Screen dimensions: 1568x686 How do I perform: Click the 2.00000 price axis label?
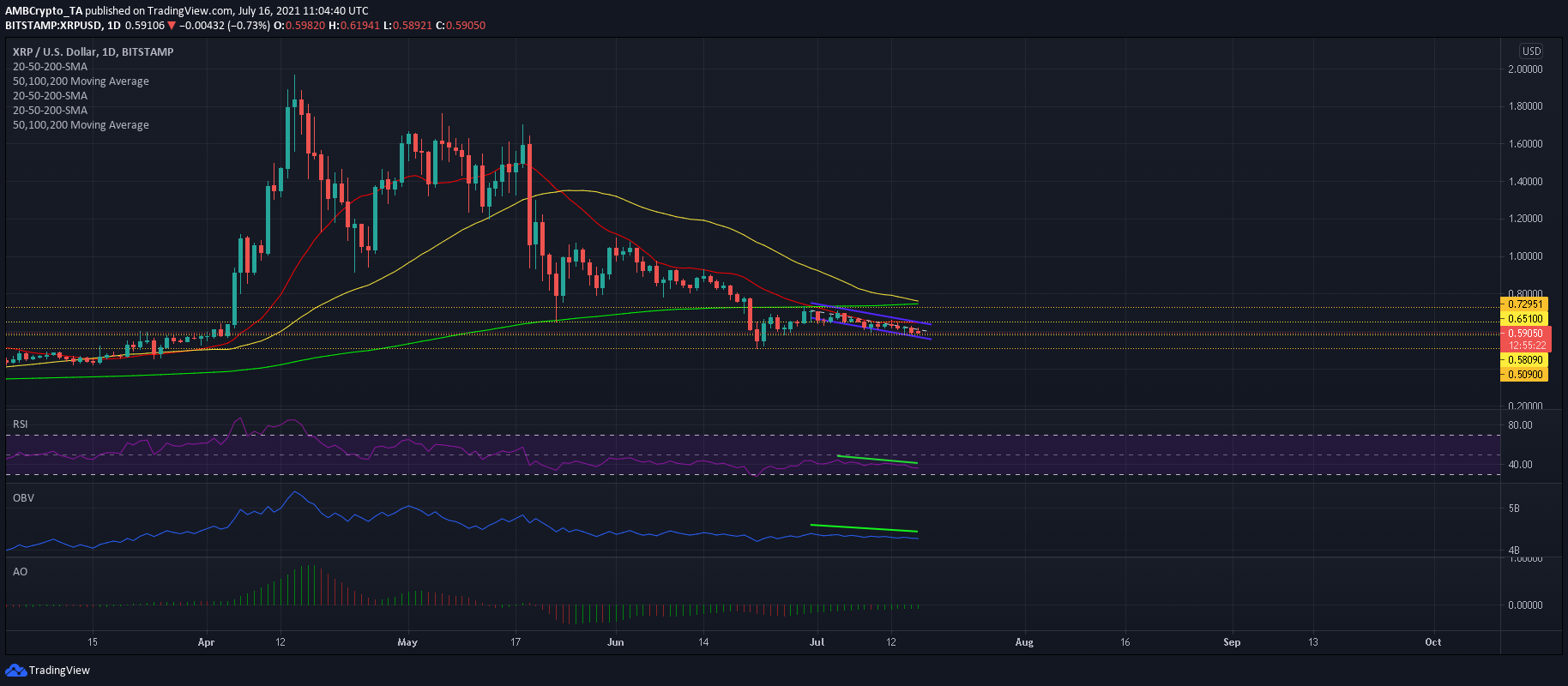(1526, 69)
